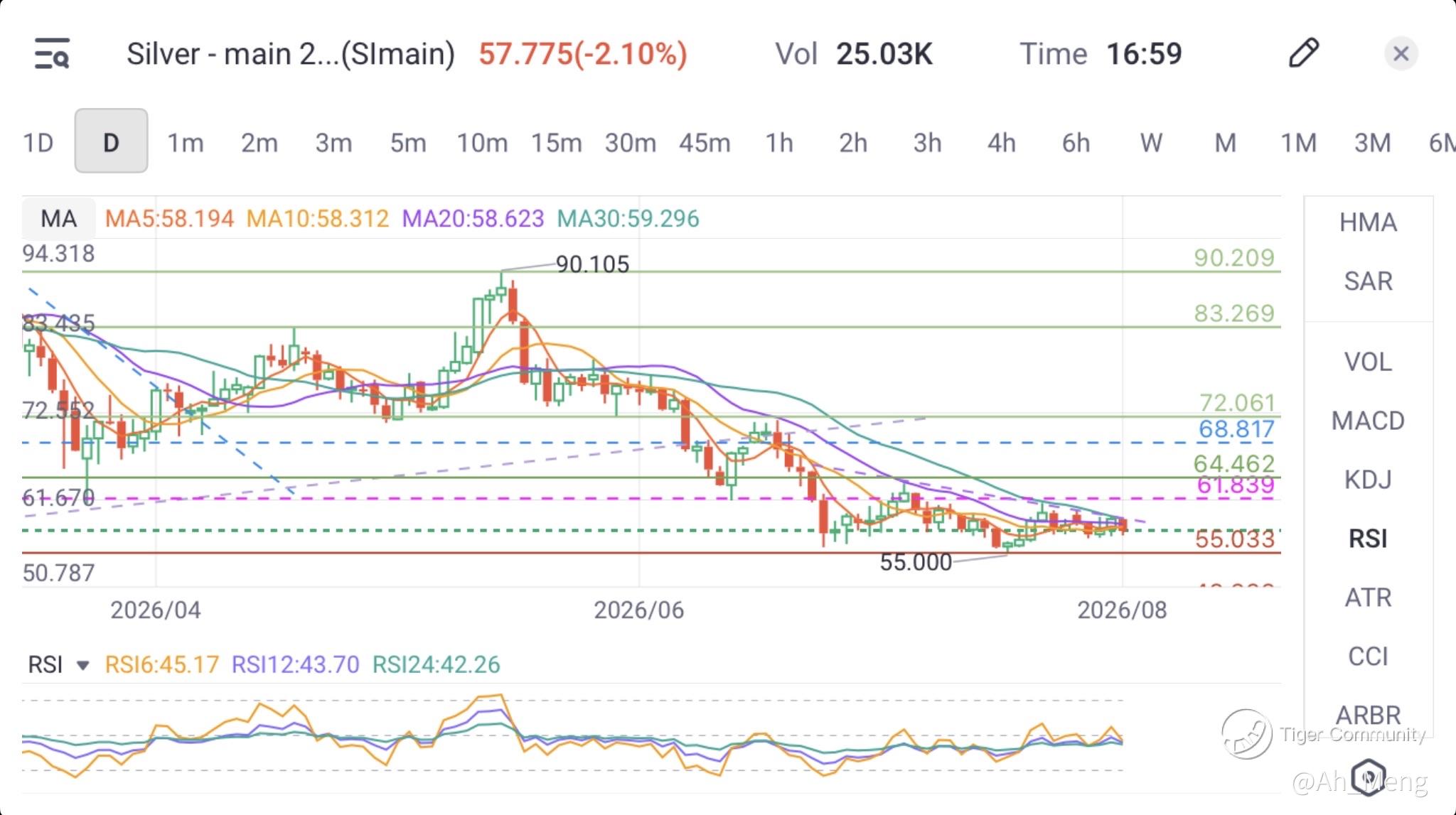Tap the MA30:59.296 value
The height and width of the screenshot is (815, 1456).
[628, 219]
